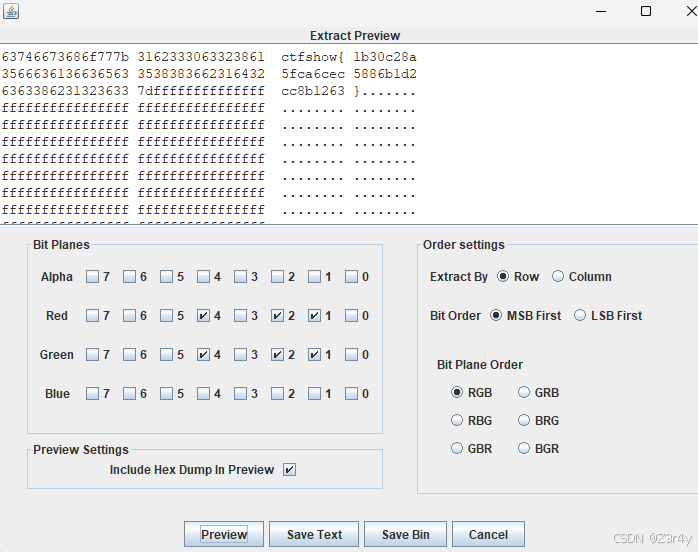Maximize the Extract Preview window
Screen dimensions: 698x552
(646, 11)
